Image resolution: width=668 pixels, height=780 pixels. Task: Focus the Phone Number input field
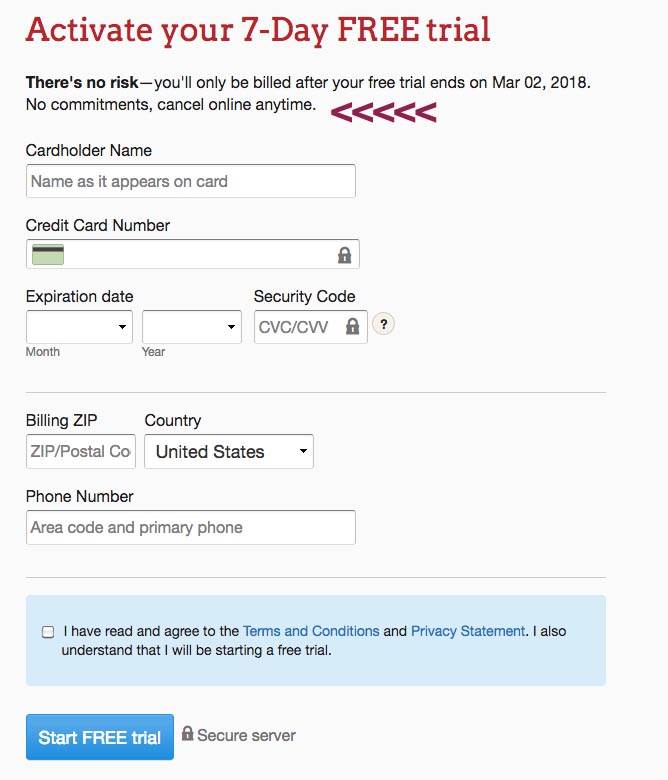(x=190, y=527)
